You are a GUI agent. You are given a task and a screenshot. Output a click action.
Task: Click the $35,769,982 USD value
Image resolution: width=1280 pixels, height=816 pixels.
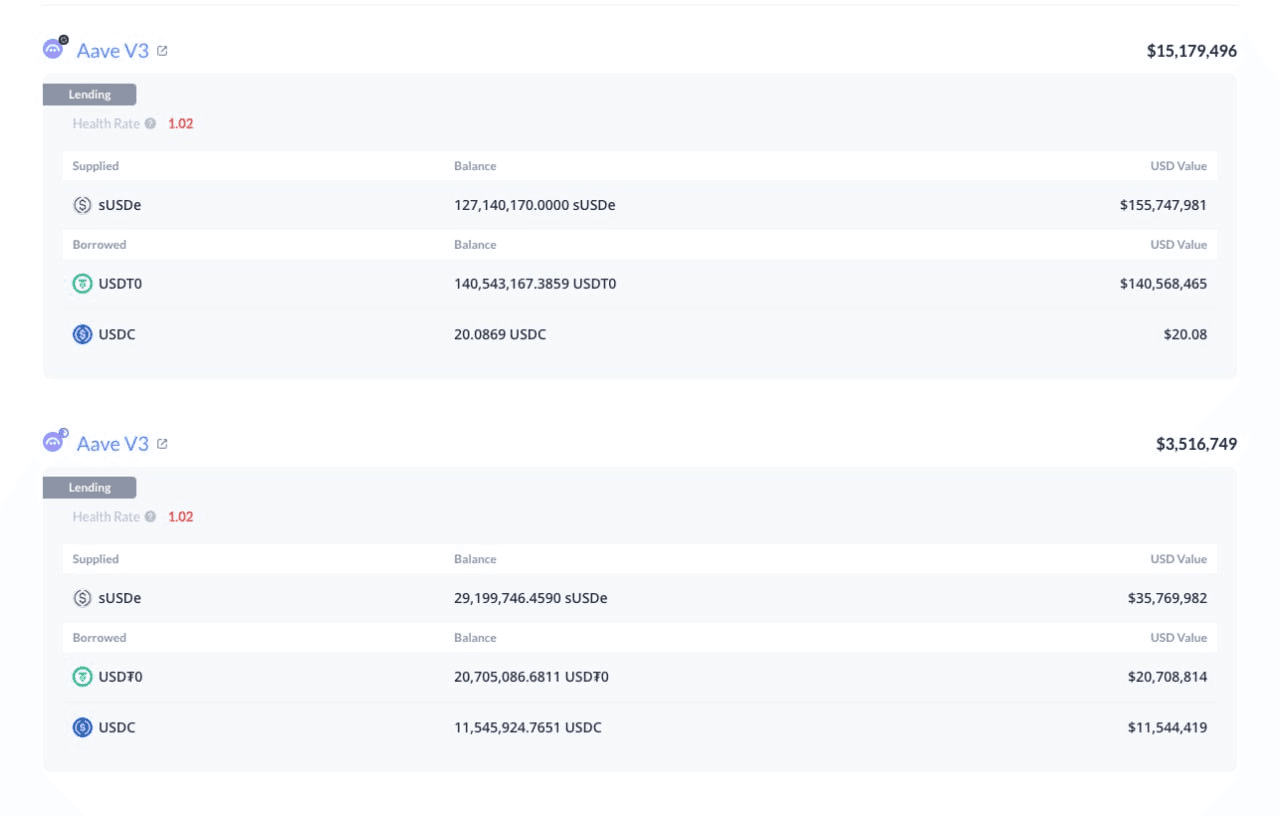[x=1167, y=598]
